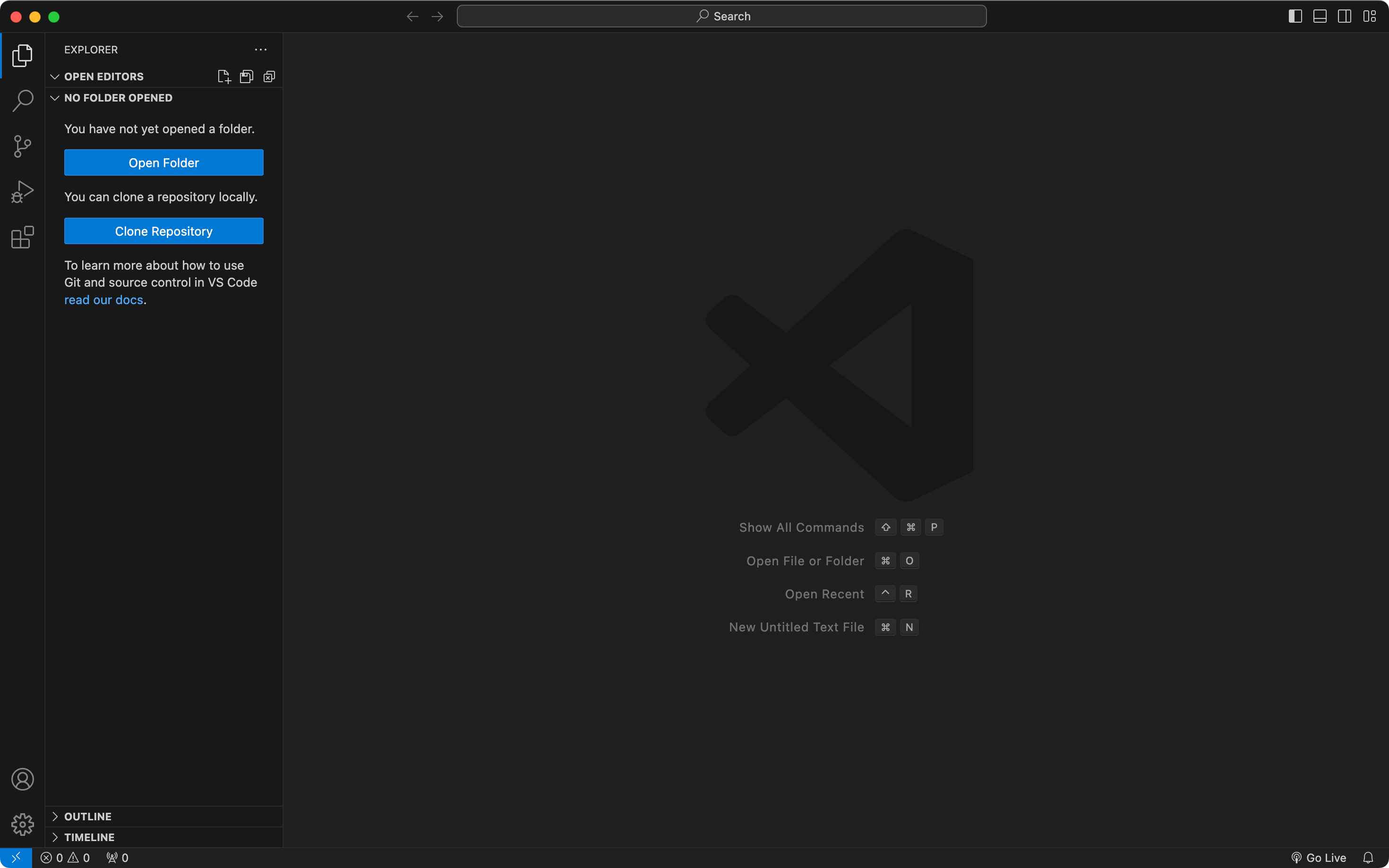Click New Untitled Text File text
Image resolution: width=1389 pixels, height=868 pixels.
tap(797, 627)
